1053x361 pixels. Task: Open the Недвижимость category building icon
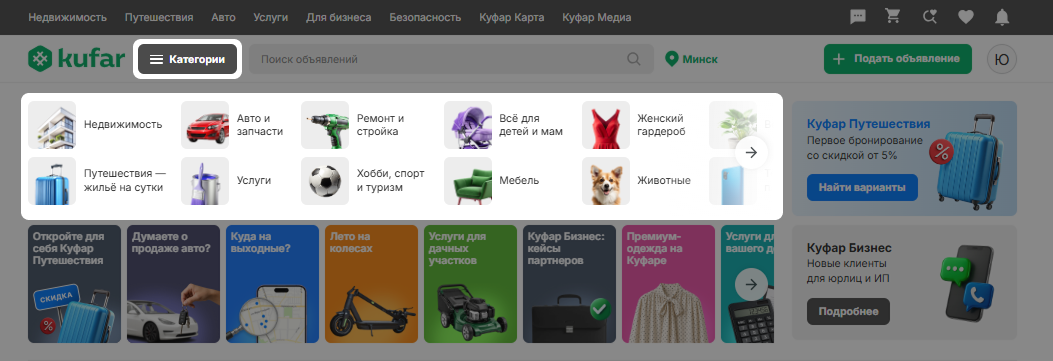pos(52,125)
